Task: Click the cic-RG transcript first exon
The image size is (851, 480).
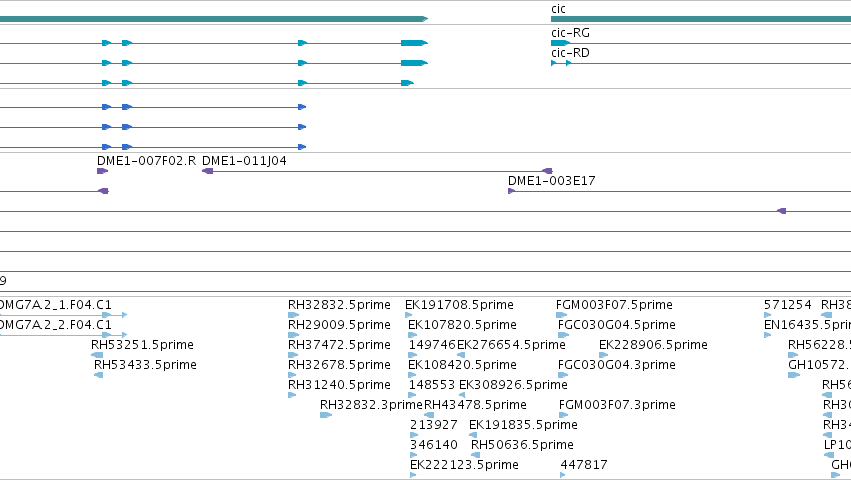Action: pos(560,43)
